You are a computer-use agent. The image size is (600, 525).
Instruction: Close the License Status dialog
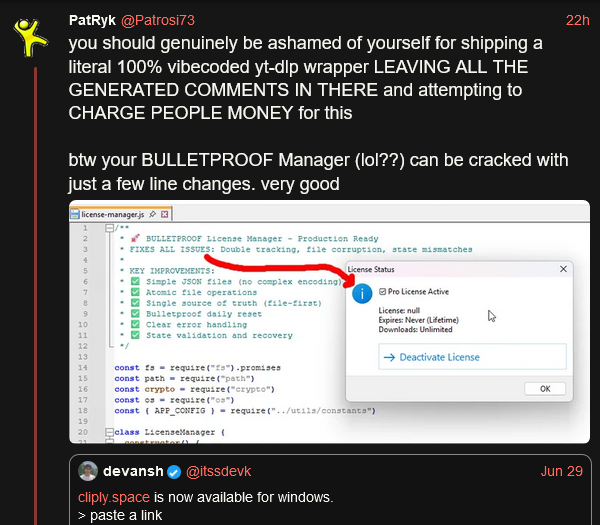[x=562, y=269]
